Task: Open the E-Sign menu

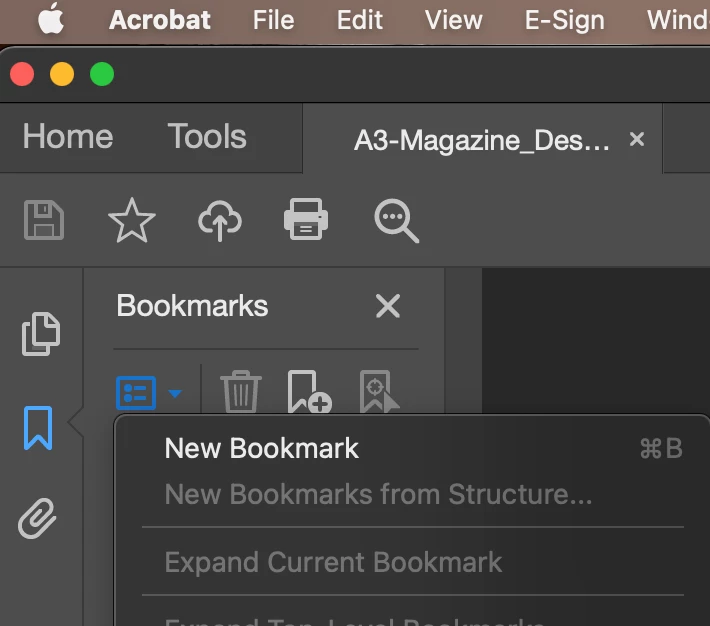Action: 565,20
